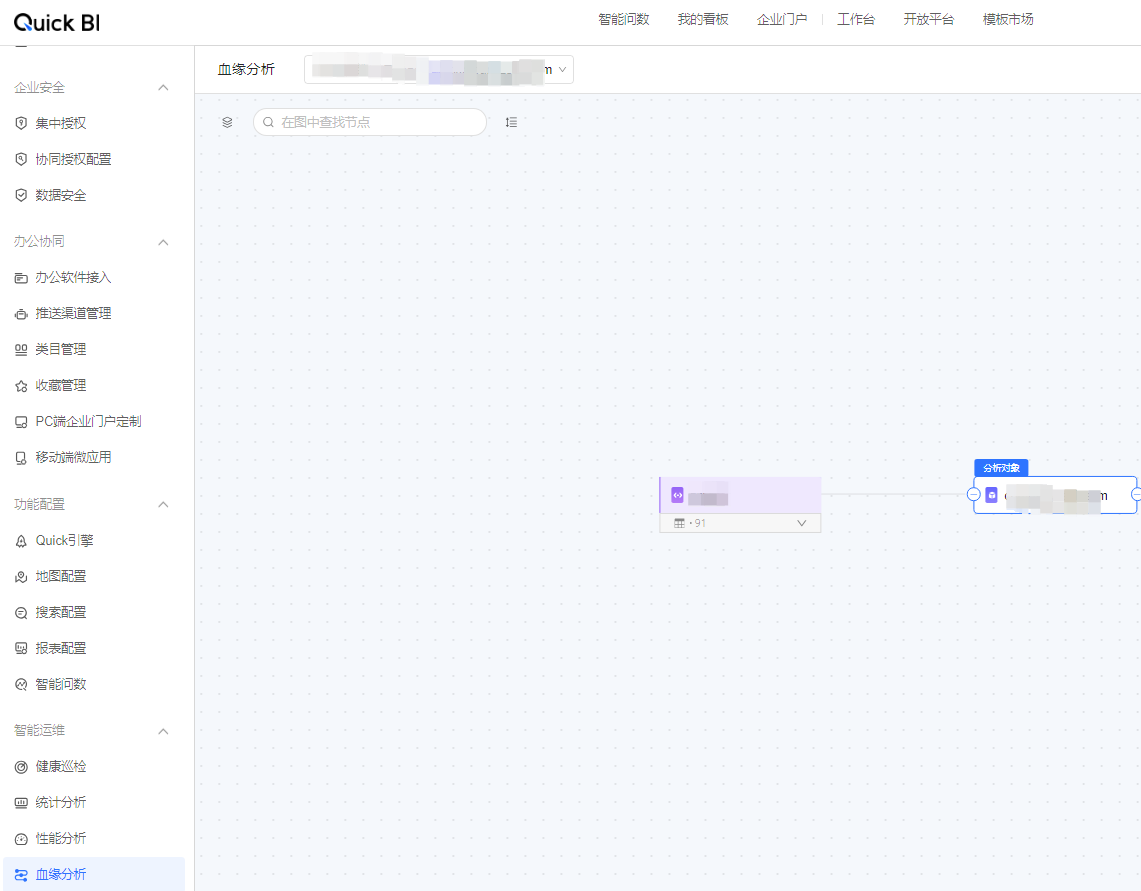
Task: Collapse the 办公协同 section
Action: (x=164, y=242)
